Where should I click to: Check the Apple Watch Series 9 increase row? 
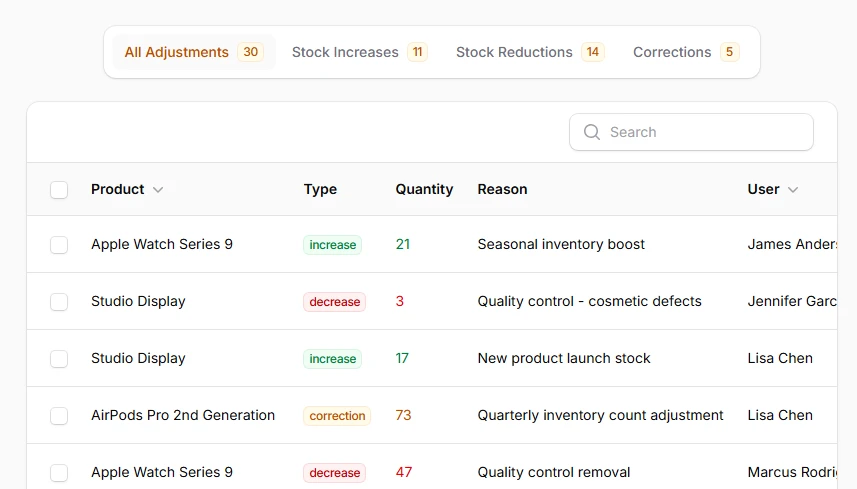pos(59,245)
